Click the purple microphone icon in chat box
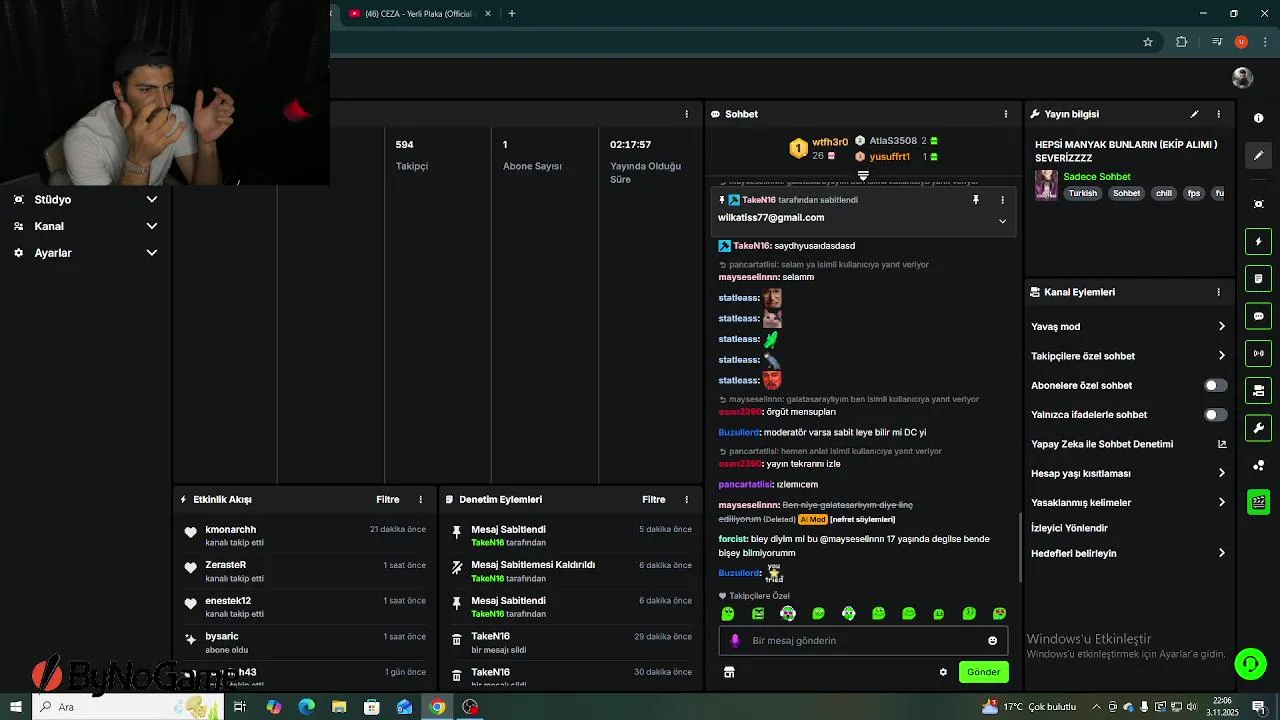 (x=735, y=641)
